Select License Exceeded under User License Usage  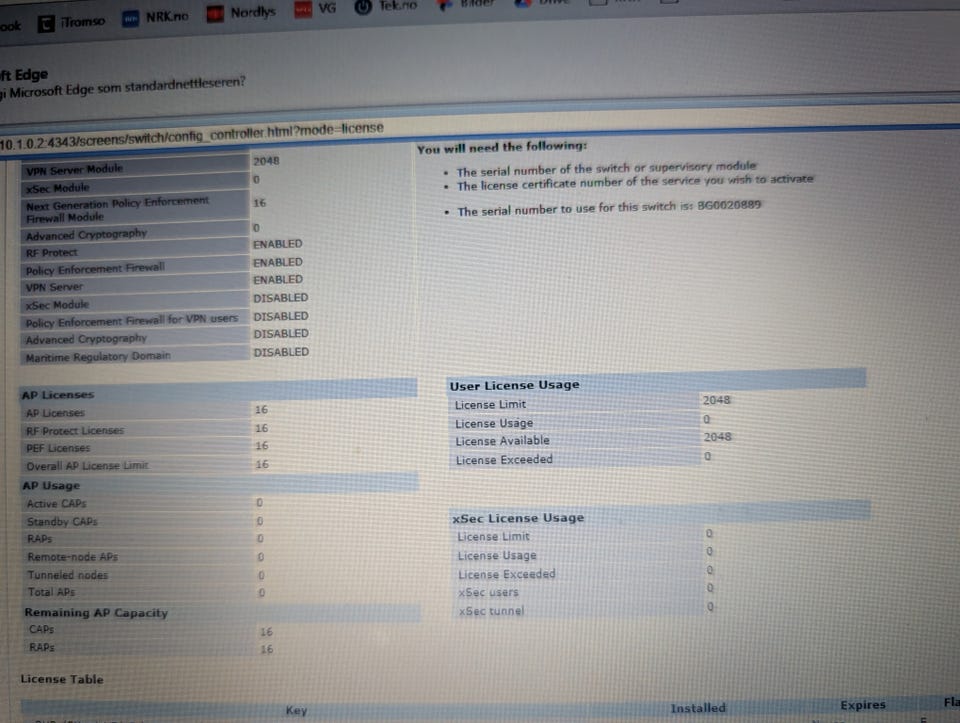[x=504, y=460]
